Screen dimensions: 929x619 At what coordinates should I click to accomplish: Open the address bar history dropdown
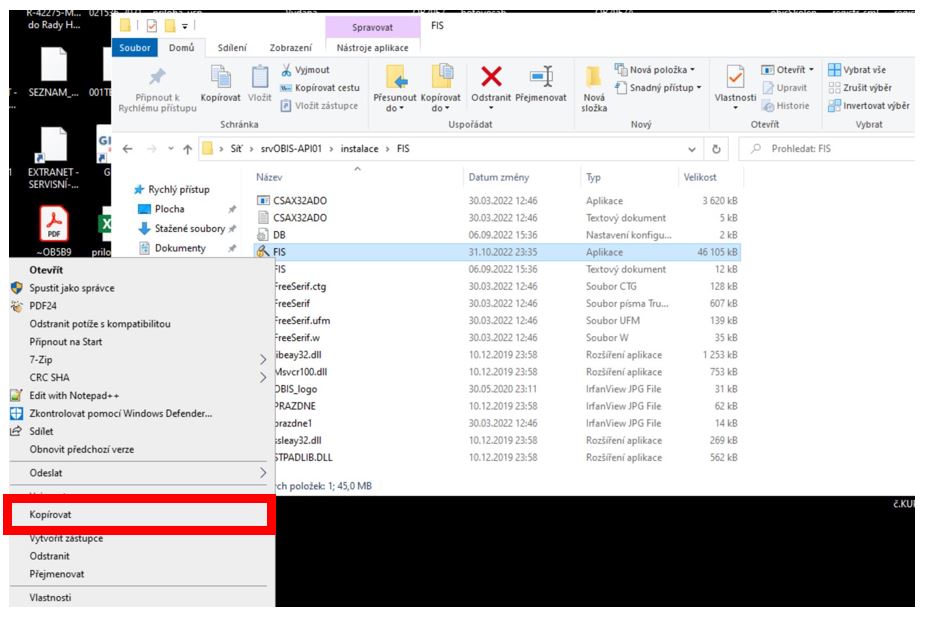693,149
